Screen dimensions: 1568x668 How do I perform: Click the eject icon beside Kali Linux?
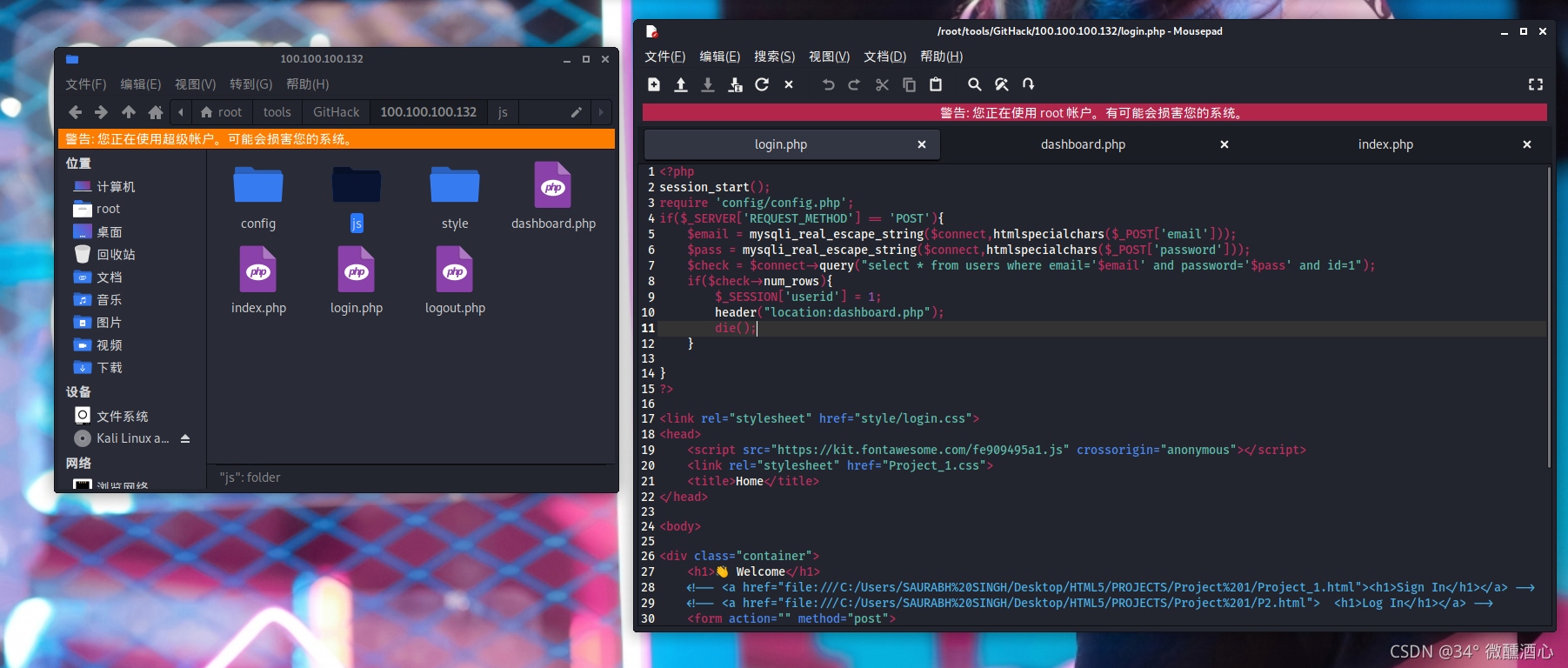tap(185, 438)
